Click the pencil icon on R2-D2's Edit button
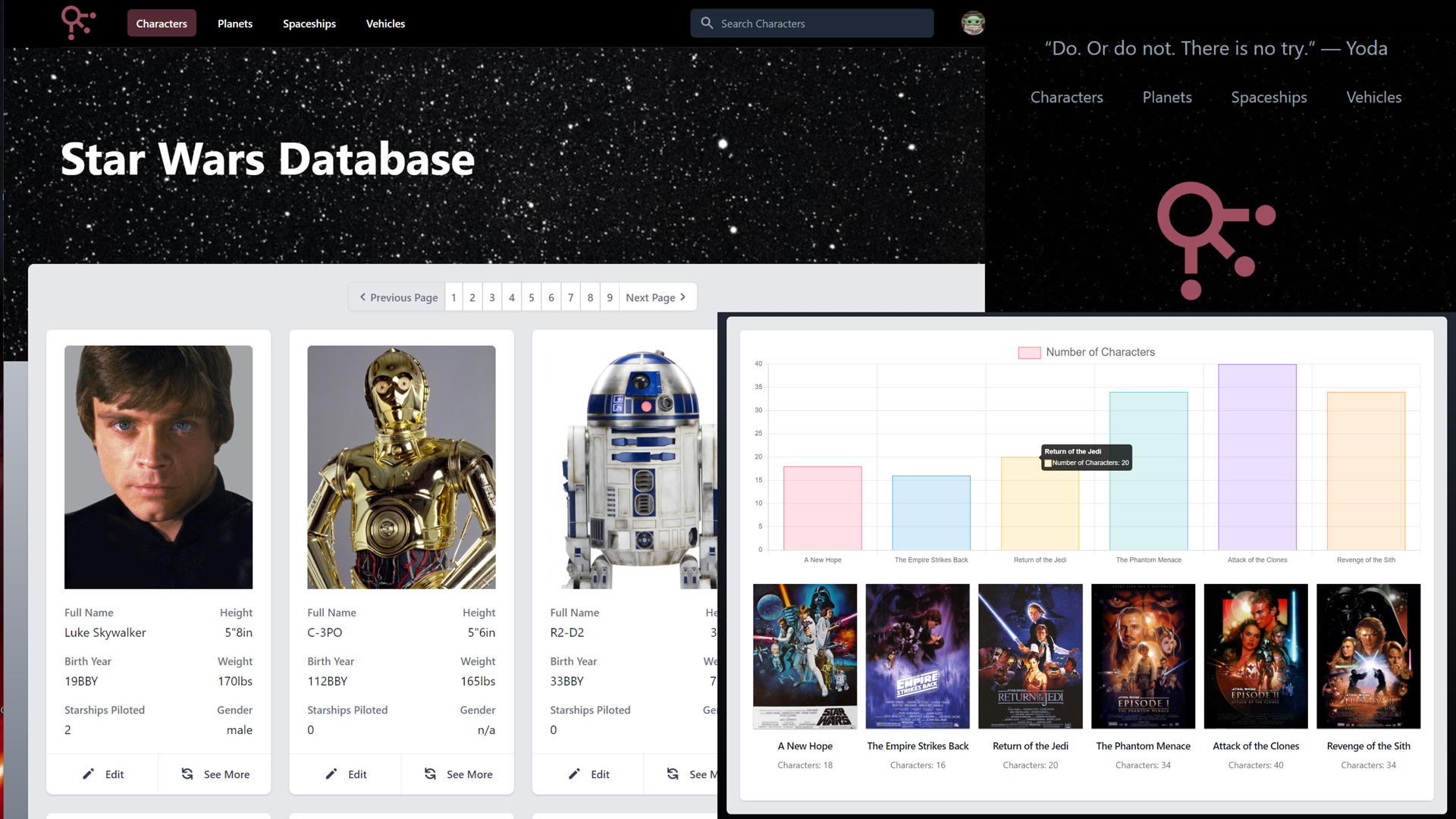The width and height of the screenshot is (1456, 819). (575, 774)
